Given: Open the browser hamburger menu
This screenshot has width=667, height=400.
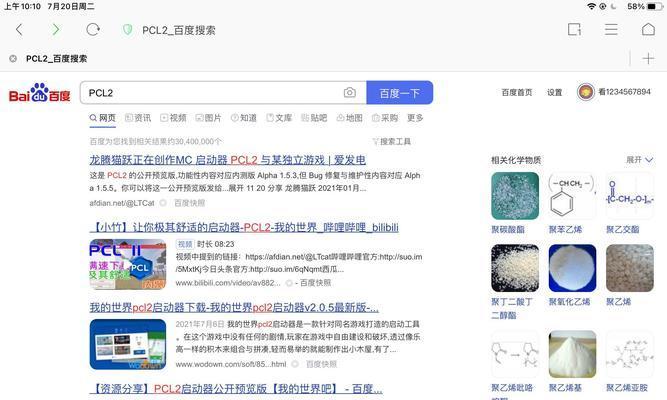Looking at the screenshot, I should [611, 29].
